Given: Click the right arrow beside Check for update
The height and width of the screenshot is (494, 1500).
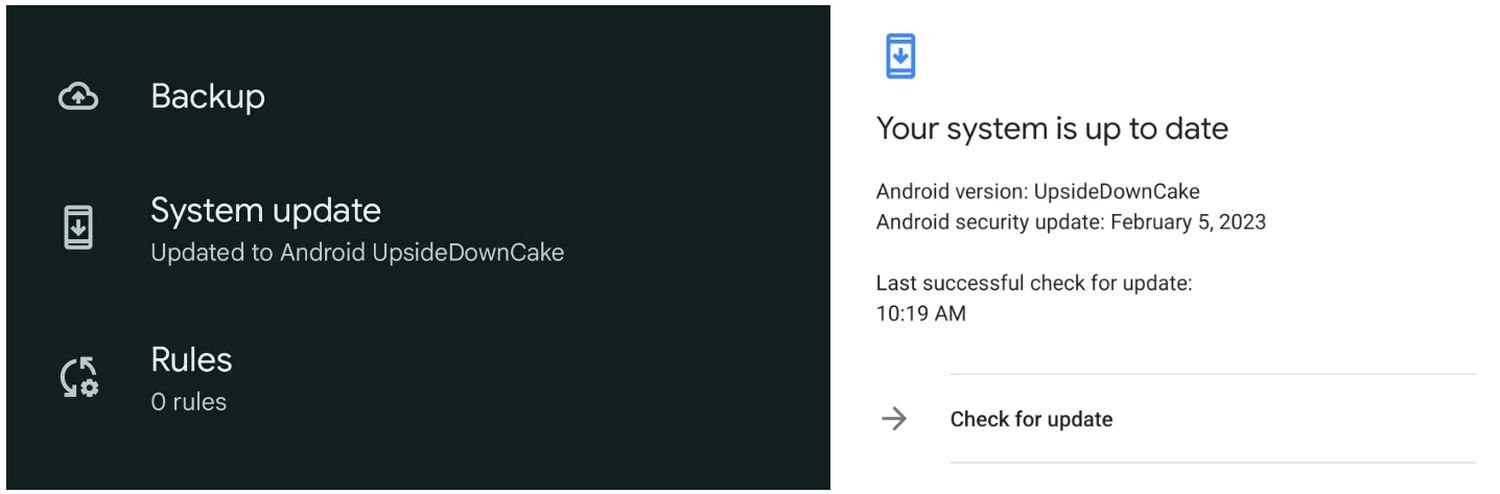Looking at the screenshot, I should (x=893, y=419).
